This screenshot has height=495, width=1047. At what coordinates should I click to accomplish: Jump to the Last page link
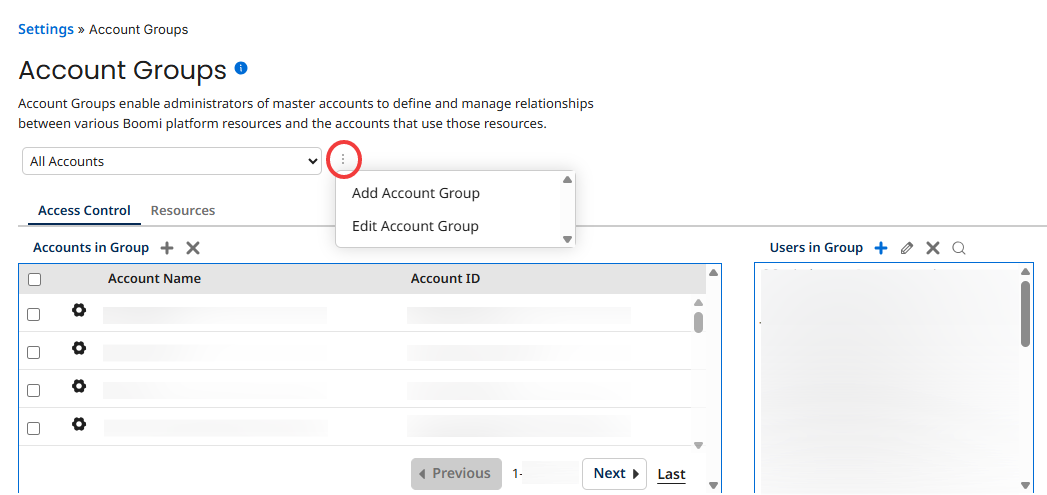[x=671, y=474]
